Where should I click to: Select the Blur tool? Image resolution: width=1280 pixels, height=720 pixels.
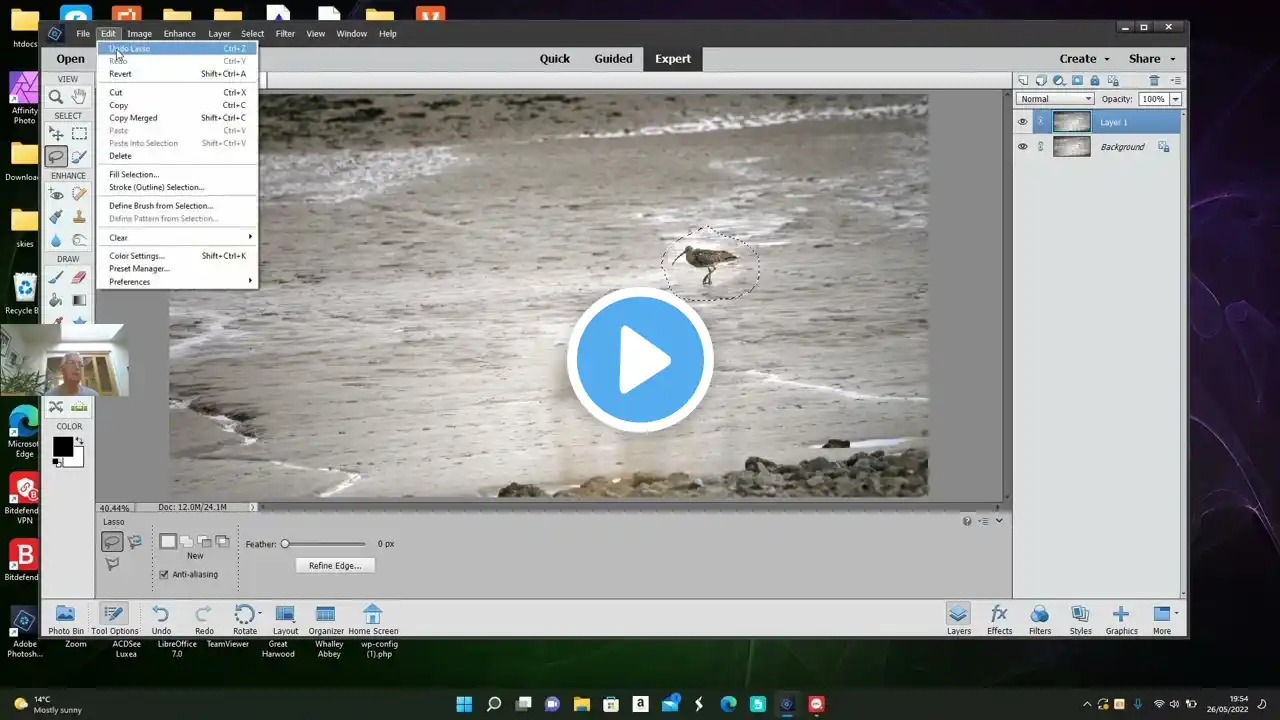56,240
